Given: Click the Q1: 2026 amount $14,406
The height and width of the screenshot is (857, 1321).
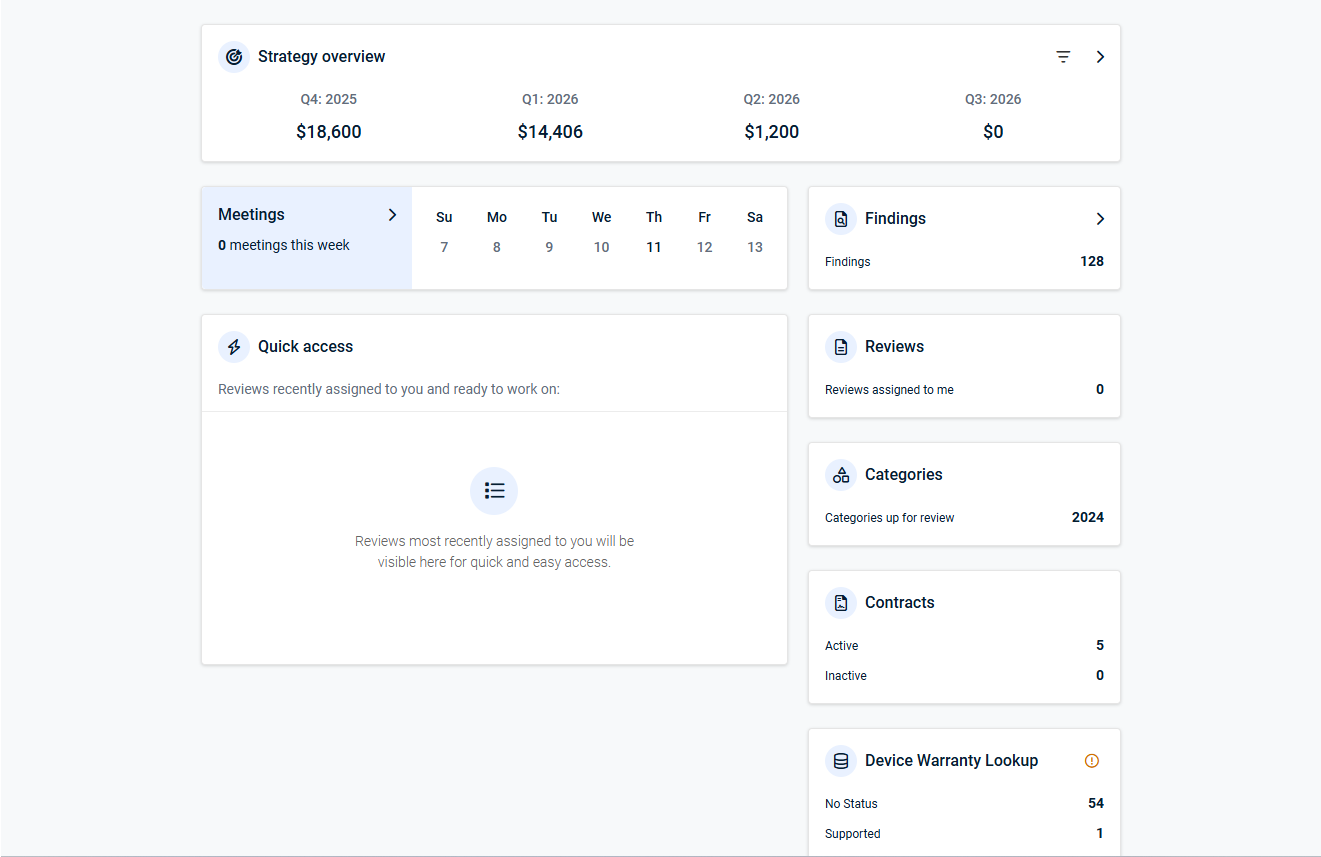Looking at the screenshot, I should coord(550,132).
